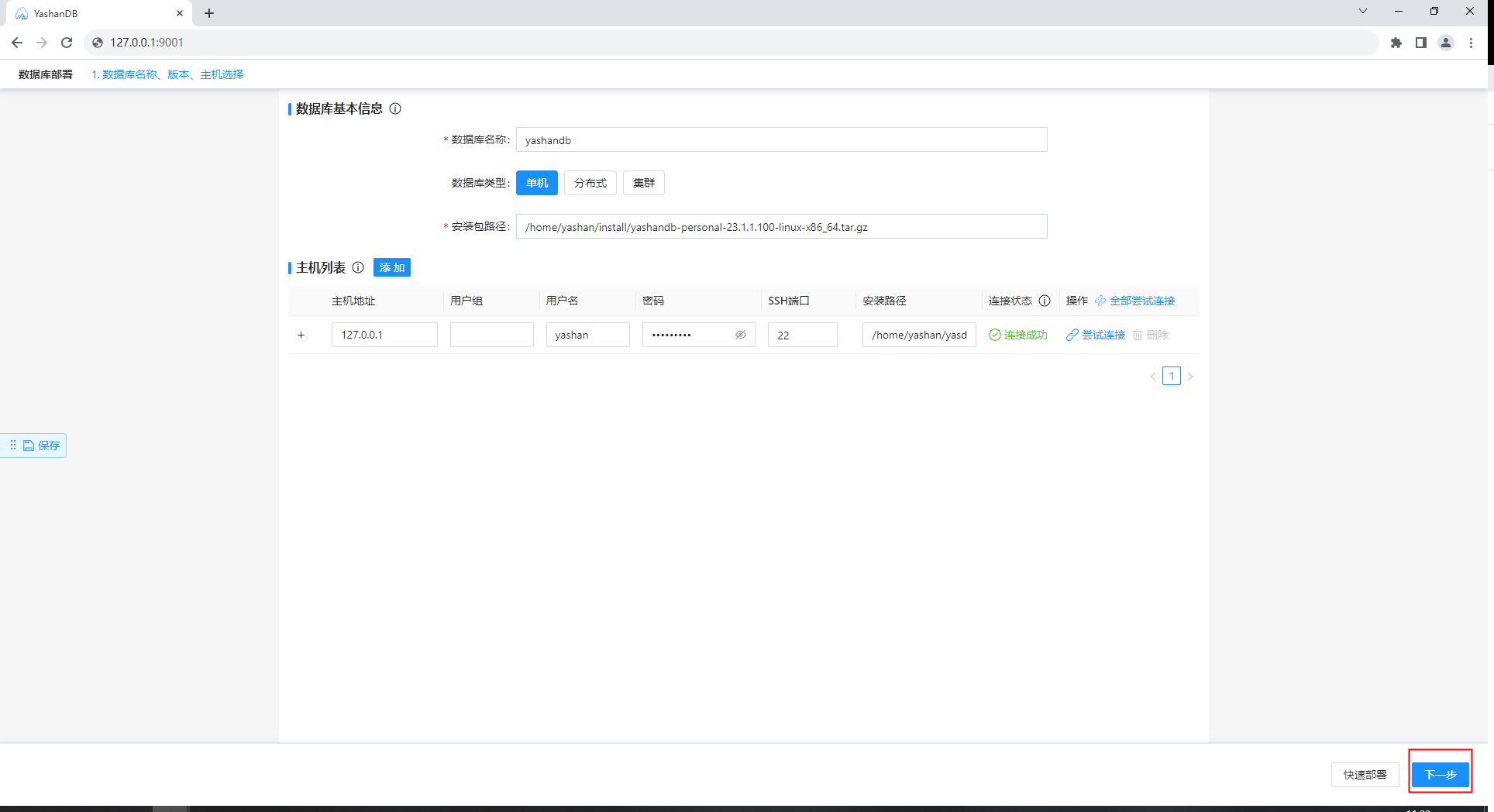Click the previous page arrow in pagination

1153,377
